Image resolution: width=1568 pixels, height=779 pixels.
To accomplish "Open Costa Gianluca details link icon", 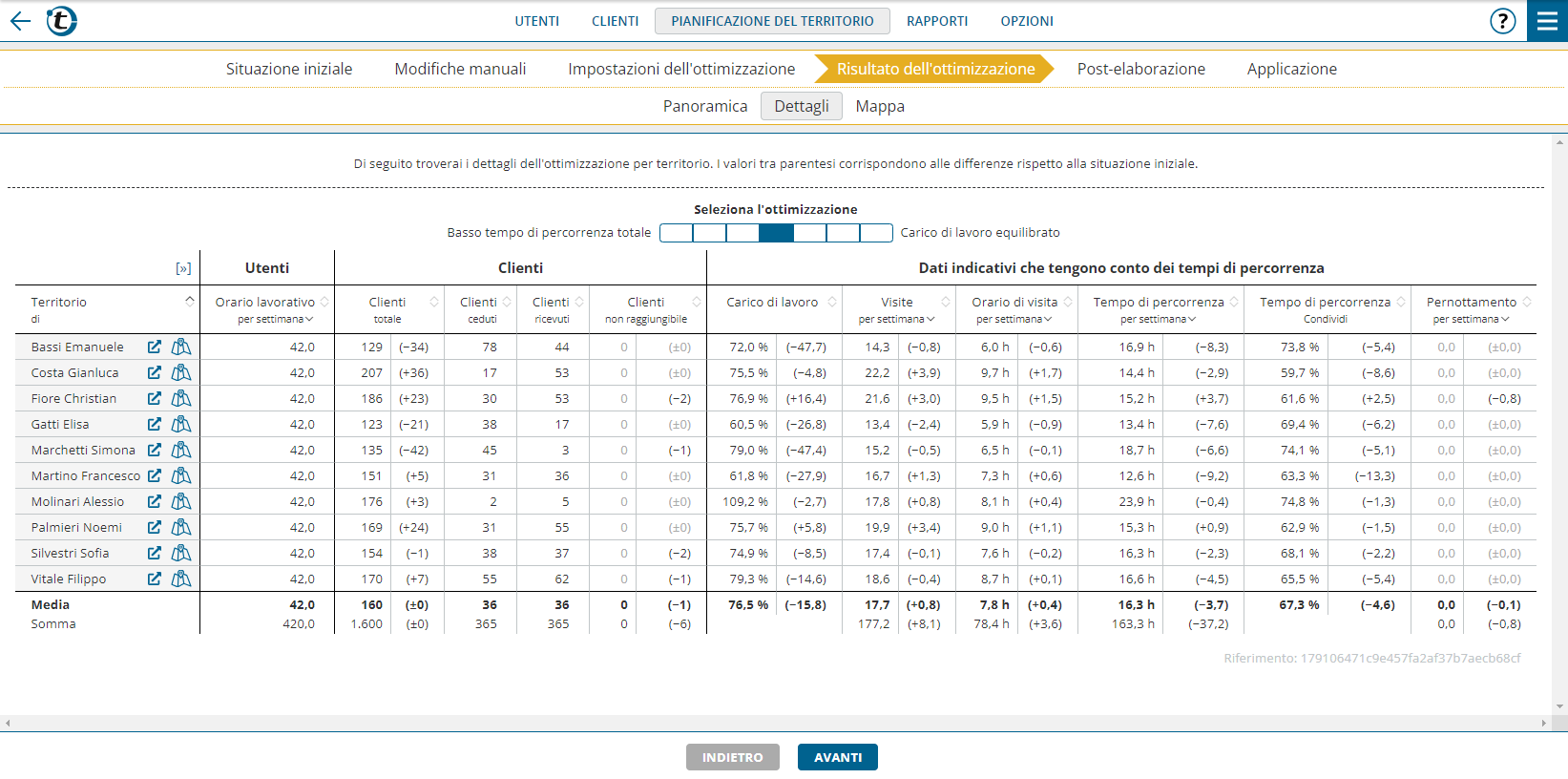I will (x=155, y=372).
